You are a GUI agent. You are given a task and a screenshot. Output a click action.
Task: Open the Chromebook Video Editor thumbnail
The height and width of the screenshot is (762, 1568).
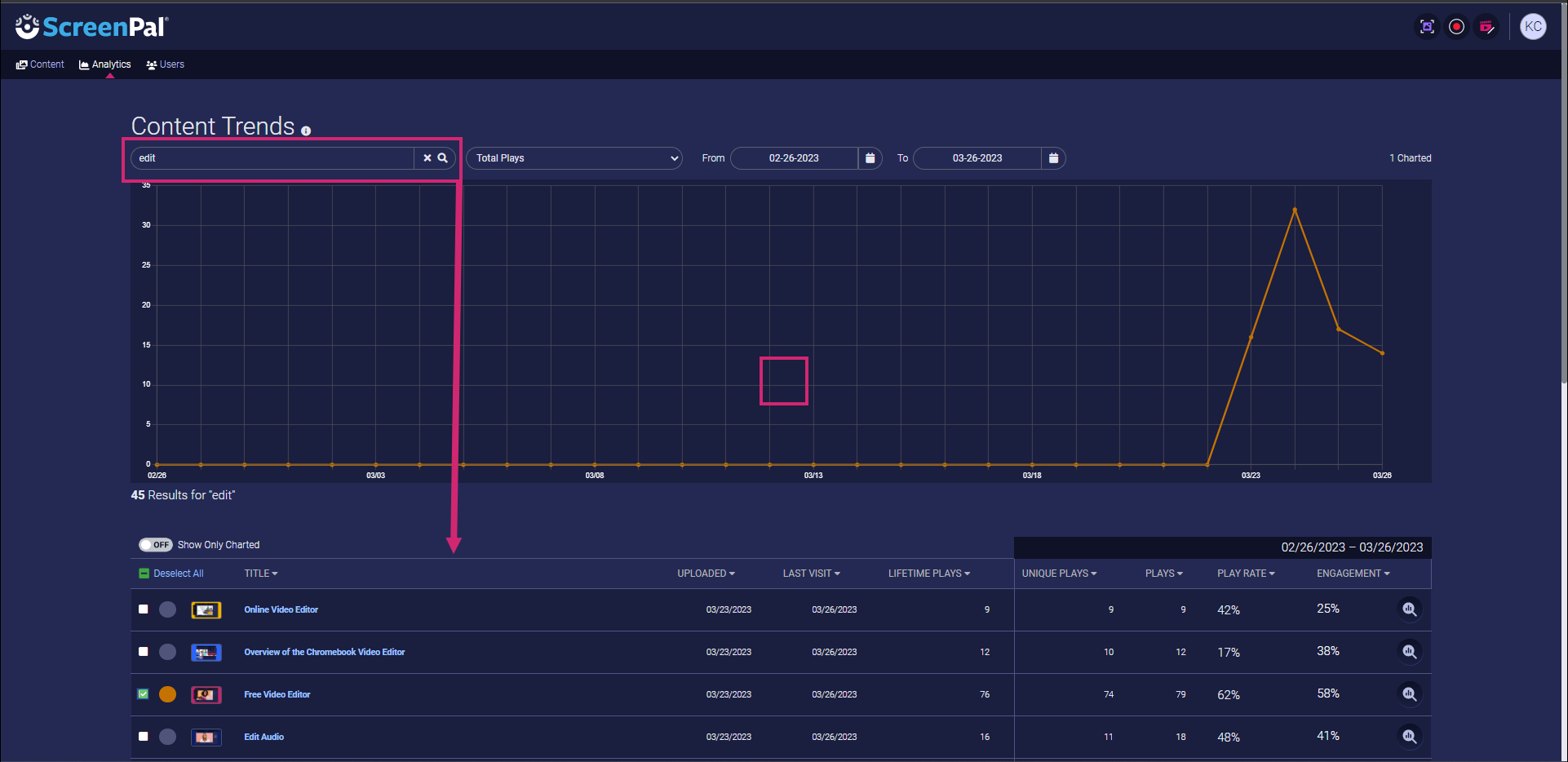coord(206,652)
